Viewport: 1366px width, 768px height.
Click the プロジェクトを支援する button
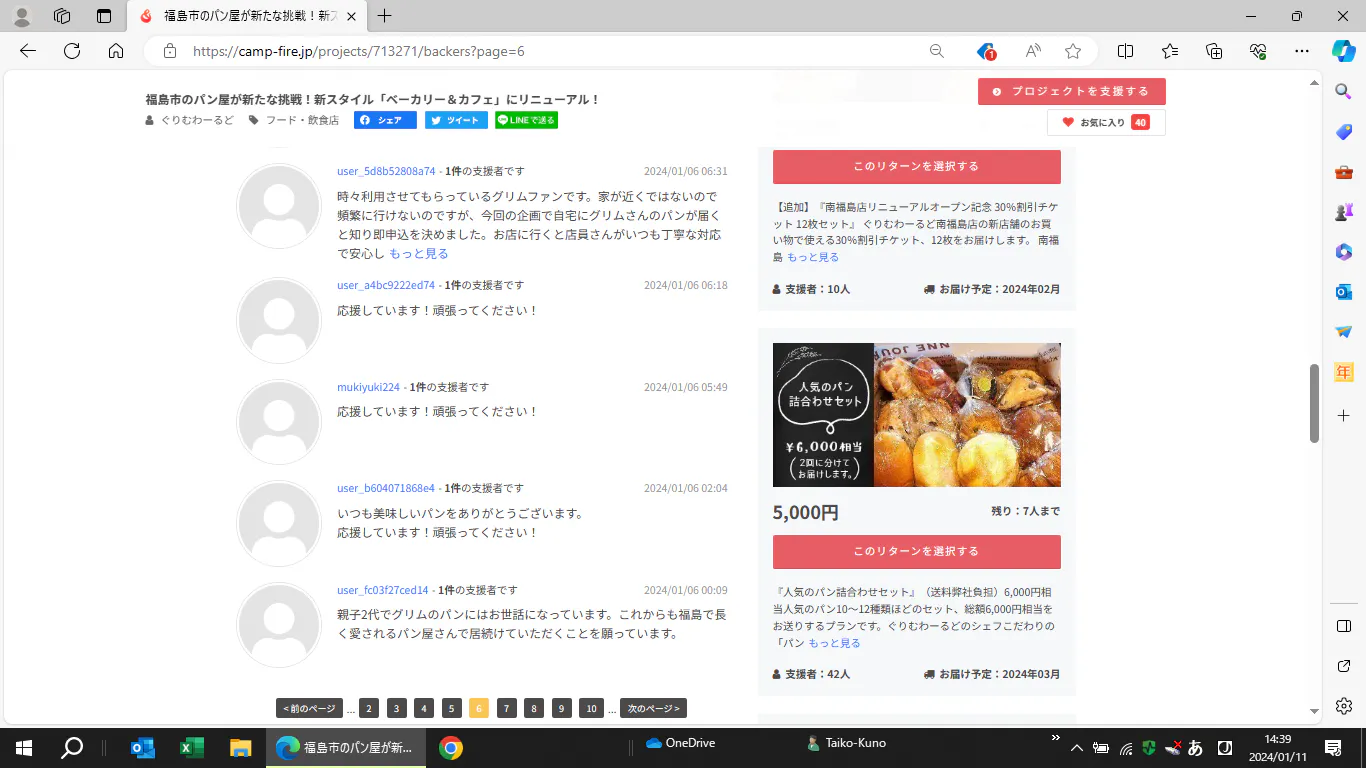(x=1071, y=91)
